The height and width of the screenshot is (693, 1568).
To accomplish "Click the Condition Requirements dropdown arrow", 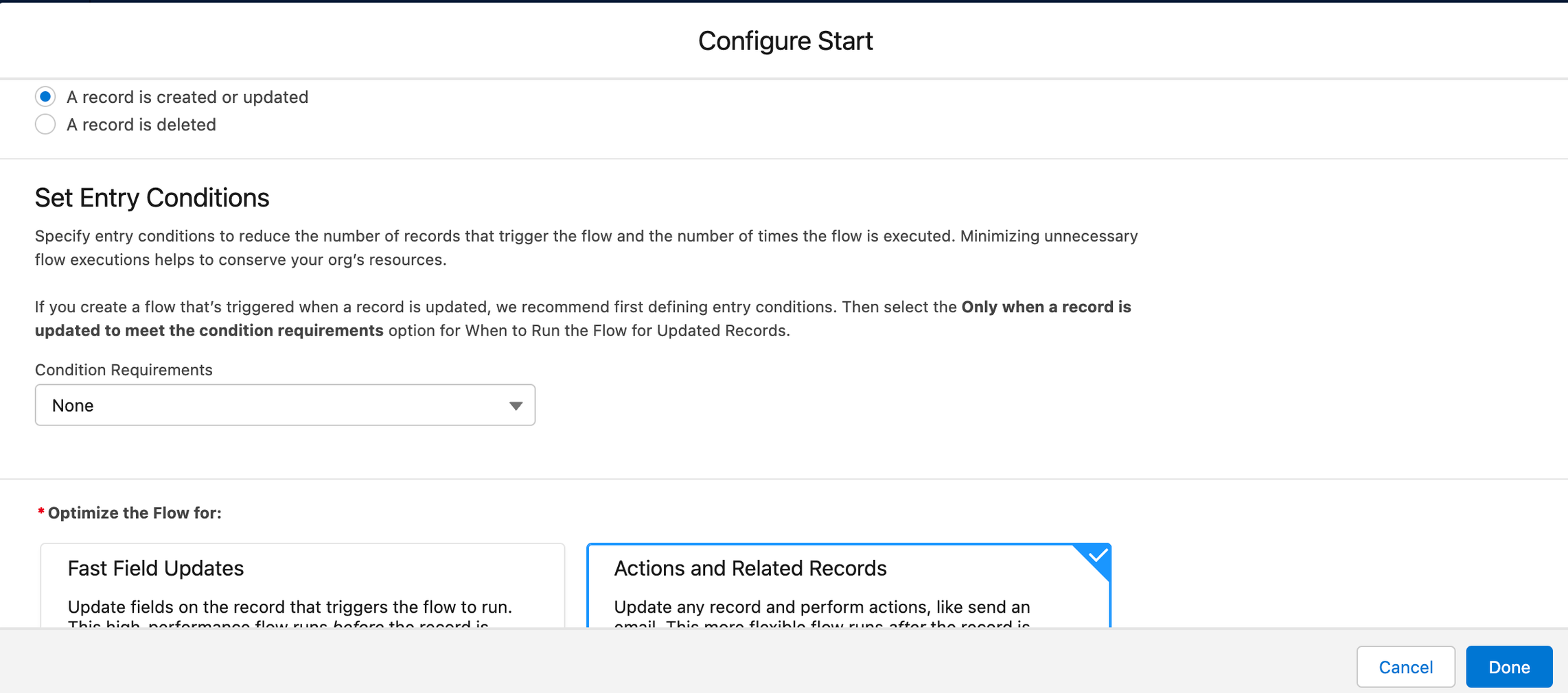I will pyautogui.click(x=516, y=406).
